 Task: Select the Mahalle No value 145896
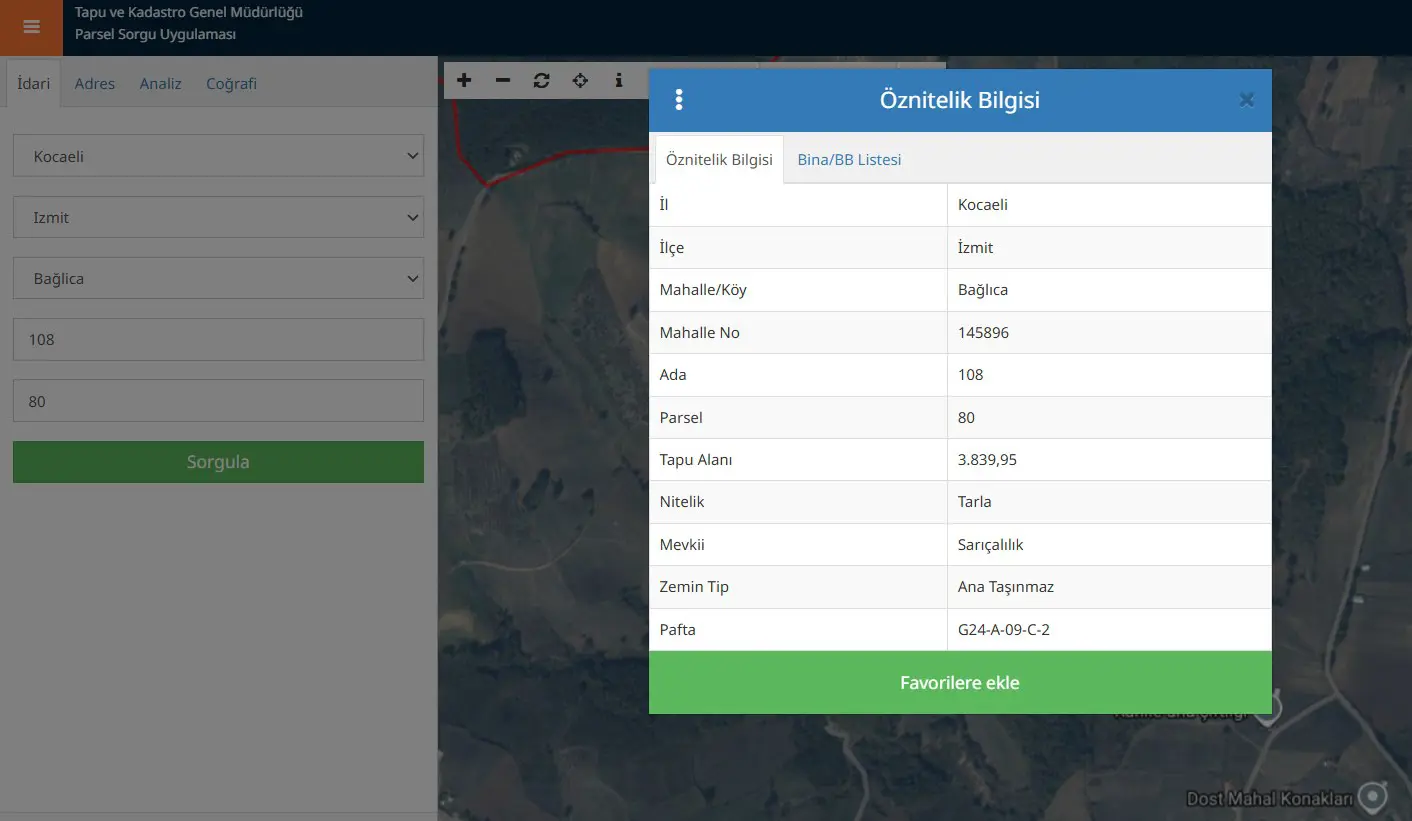pyautogui.click(x=983, y=333)
